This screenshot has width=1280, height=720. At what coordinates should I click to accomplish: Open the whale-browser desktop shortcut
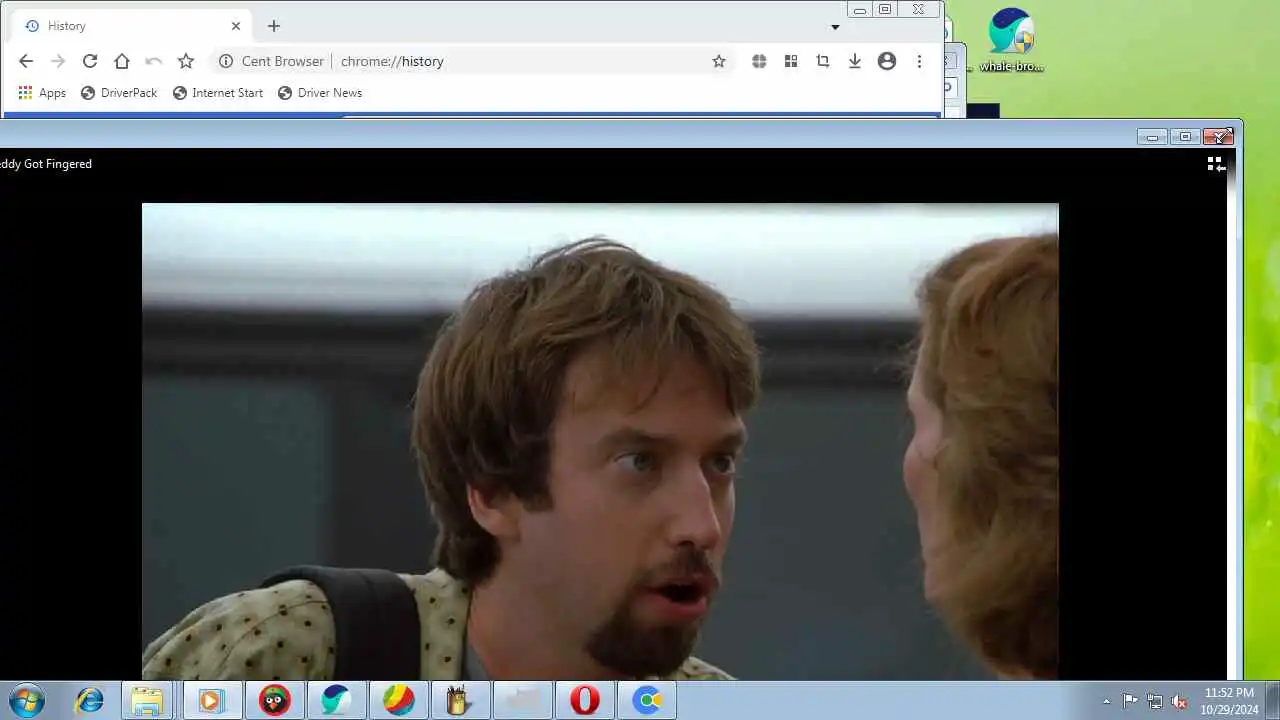(1011, 40)
